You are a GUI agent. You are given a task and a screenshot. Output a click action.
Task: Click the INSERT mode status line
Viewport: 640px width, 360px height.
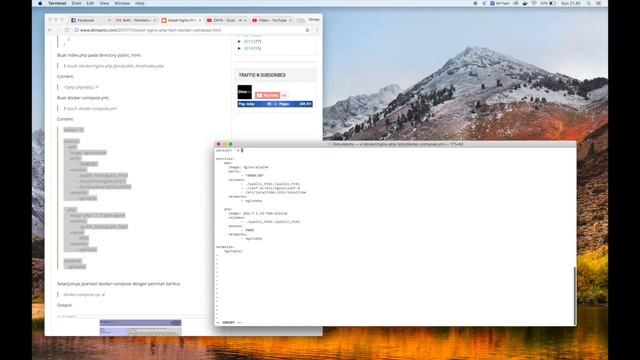click(229, 322)
